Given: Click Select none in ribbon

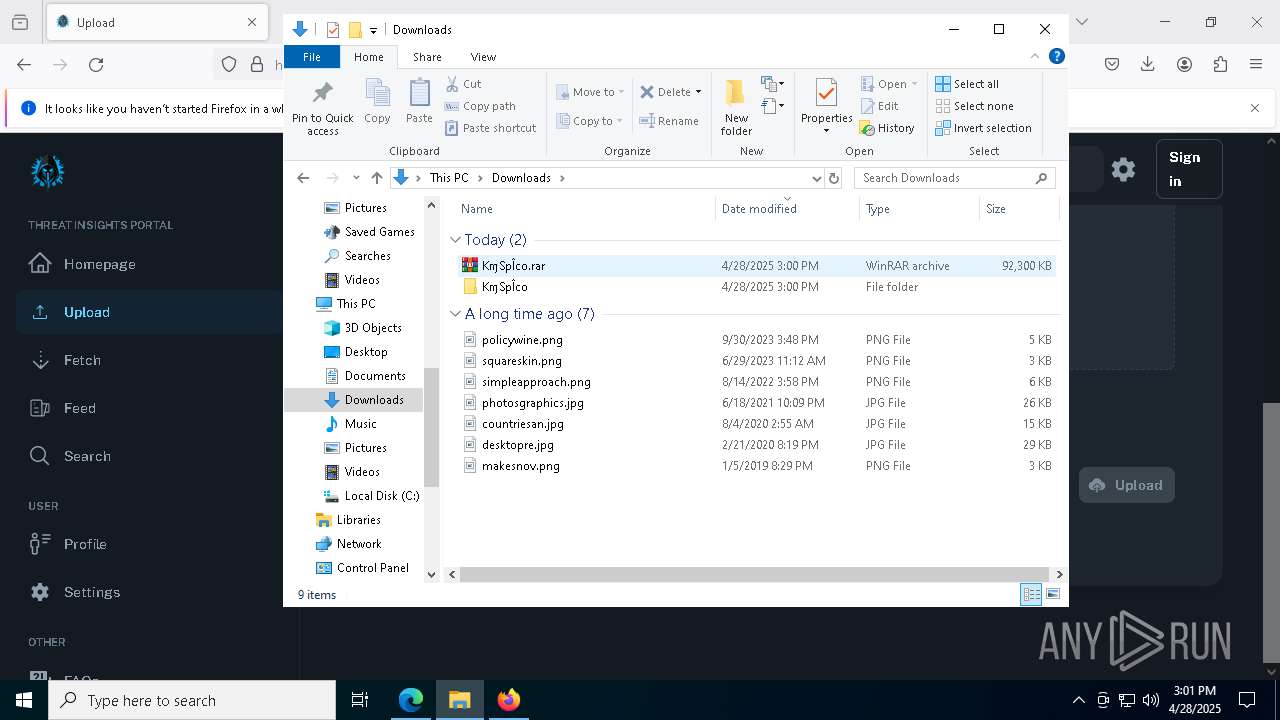Looking at the screenshot, I should point(974,106).
